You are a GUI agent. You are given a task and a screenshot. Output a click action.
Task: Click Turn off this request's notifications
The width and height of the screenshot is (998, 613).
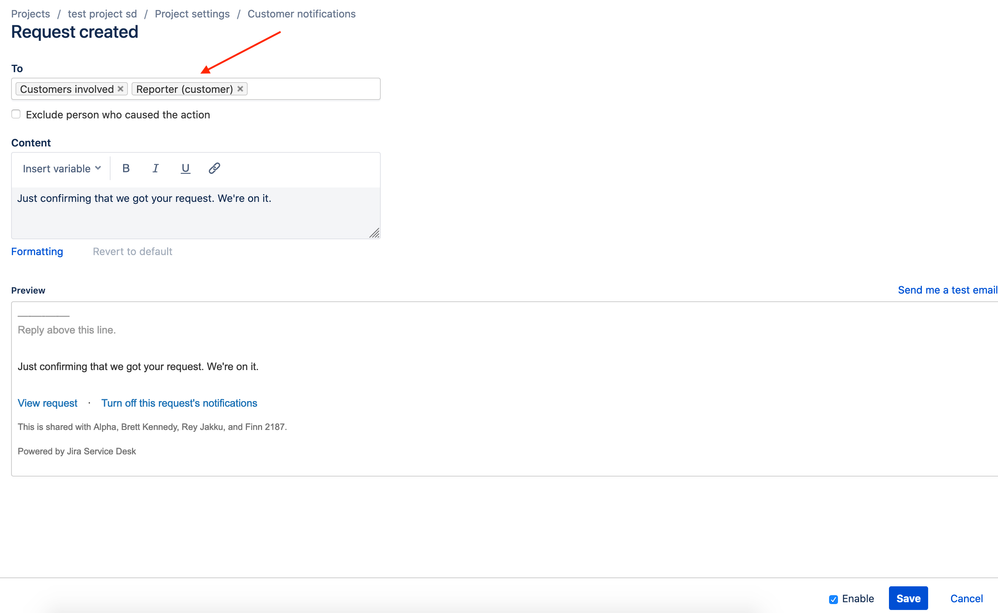pos(179,403)
